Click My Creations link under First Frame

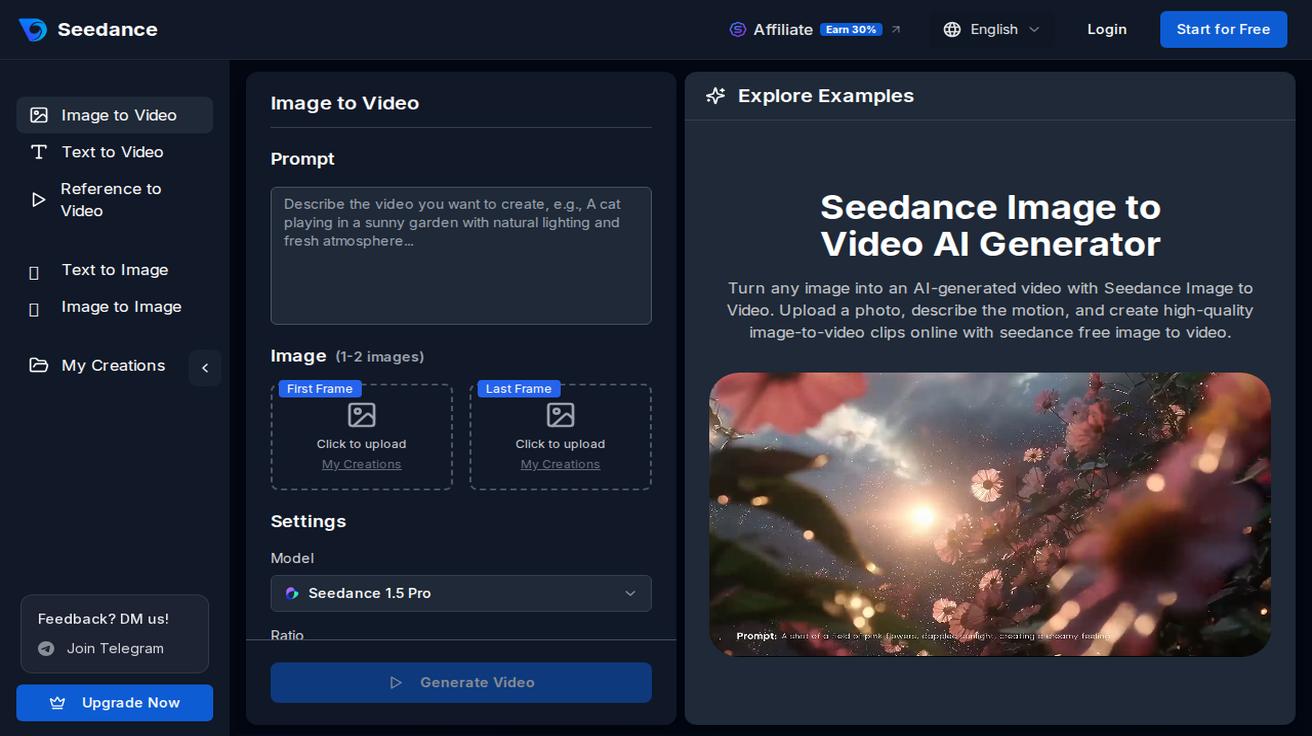pos(361,464)
